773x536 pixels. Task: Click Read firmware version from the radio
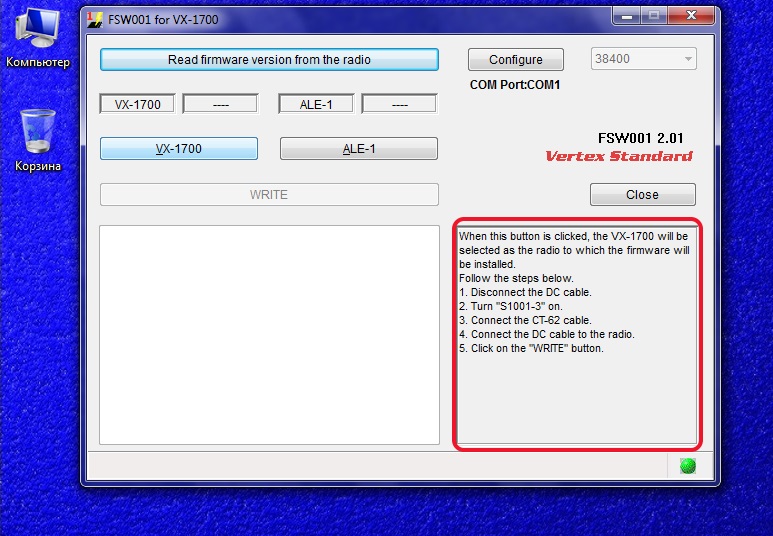click(x=269, y=60)
